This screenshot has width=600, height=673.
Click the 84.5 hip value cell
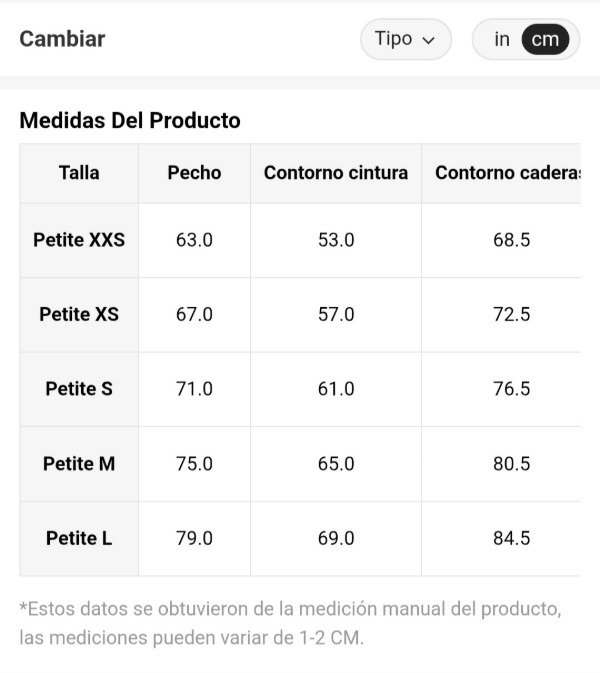[511, 538]
